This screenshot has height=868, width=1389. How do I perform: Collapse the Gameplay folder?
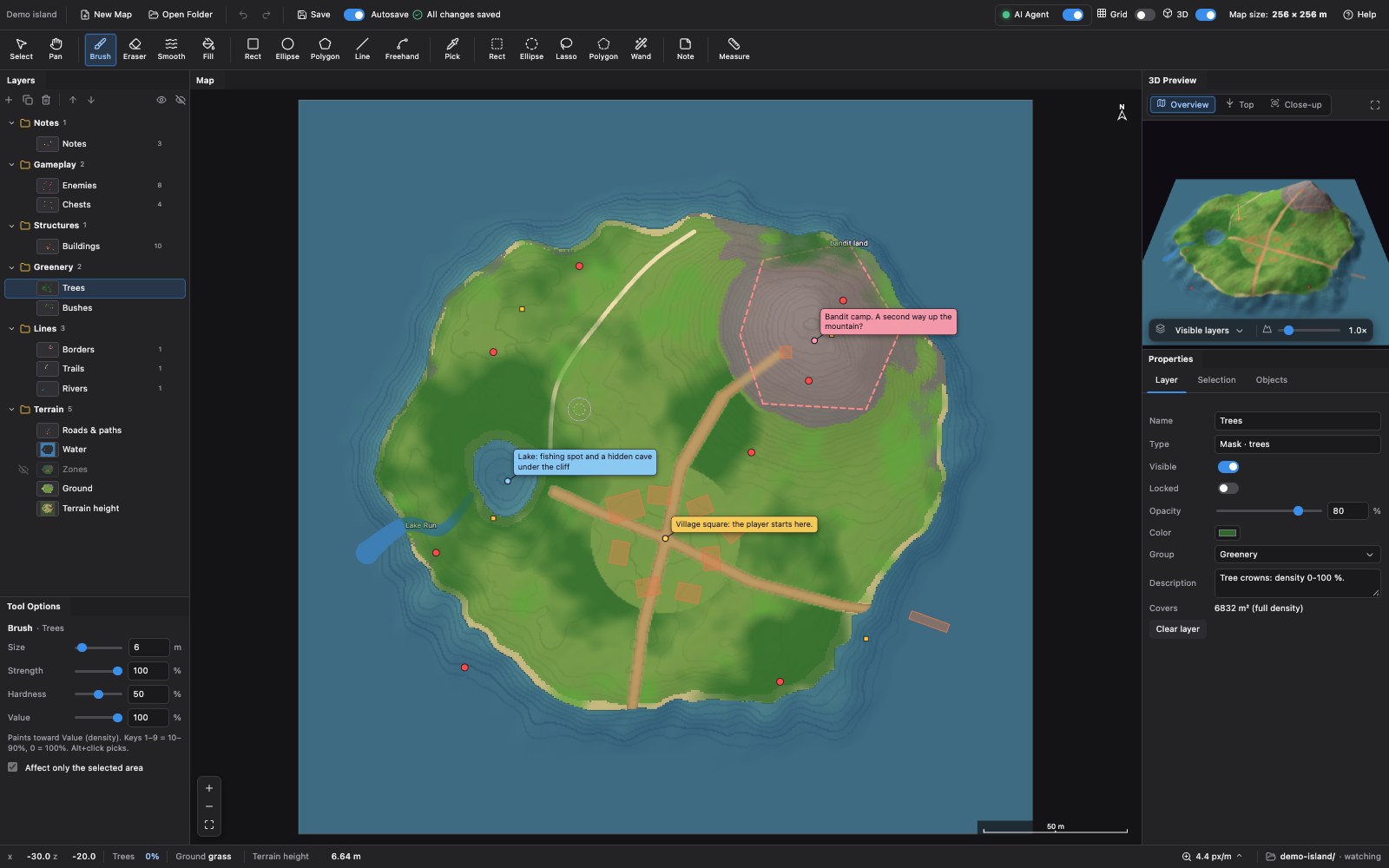[11, 165]
